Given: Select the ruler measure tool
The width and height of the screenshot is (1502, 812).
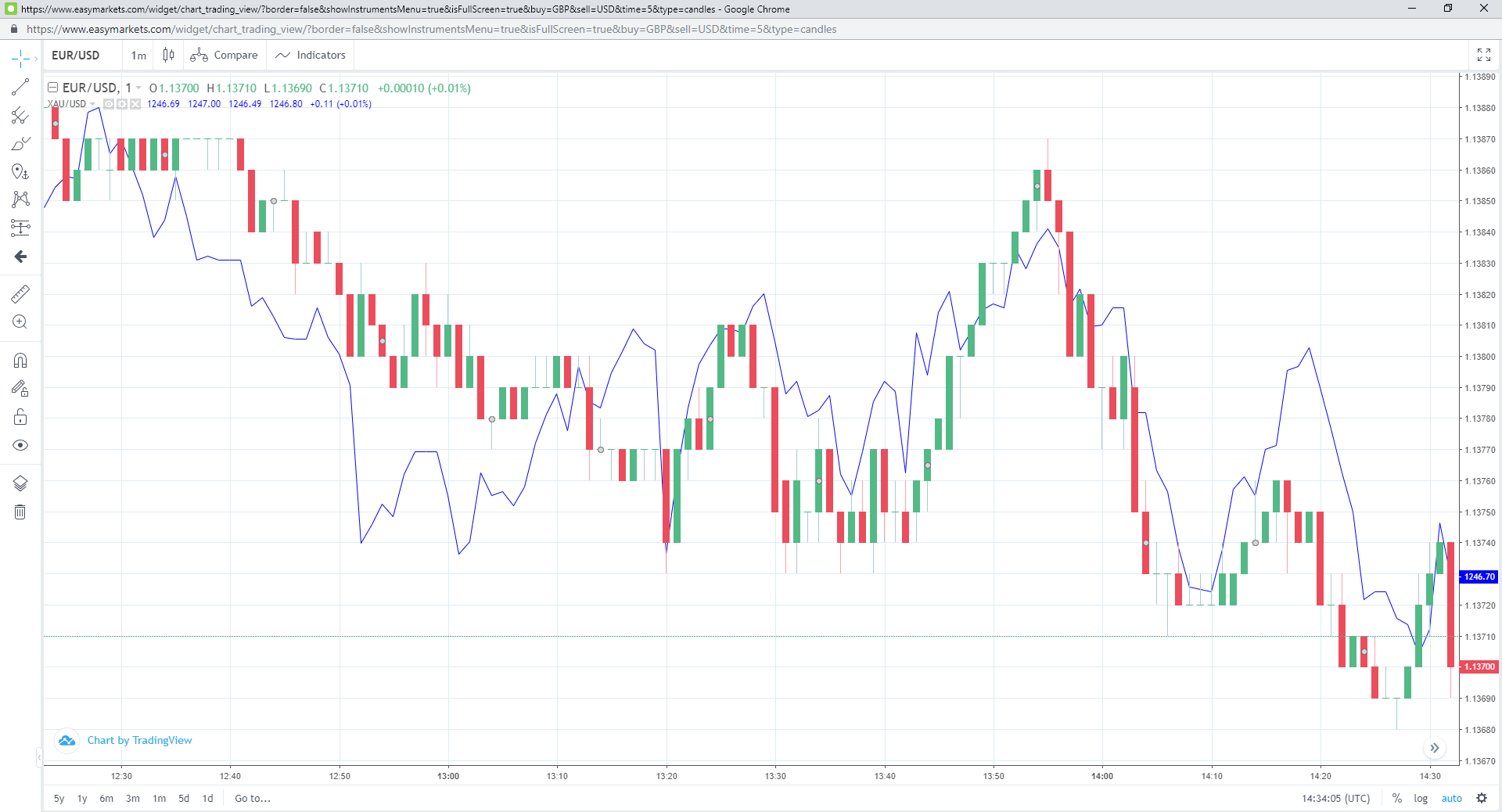Looking at the screenshot, I should tap(20, 293).
